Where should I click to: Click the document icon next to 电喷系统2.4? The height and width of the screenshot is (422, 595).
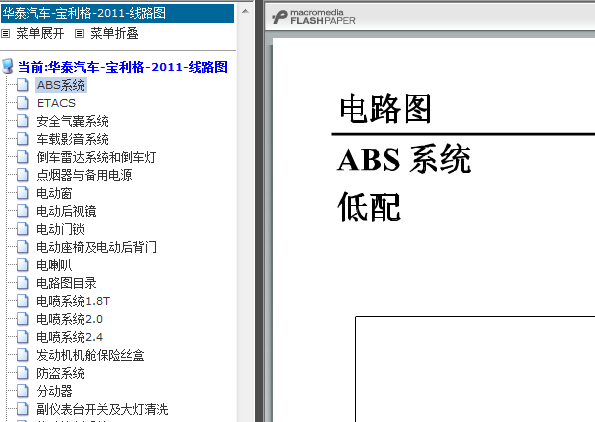click(23, 337)
